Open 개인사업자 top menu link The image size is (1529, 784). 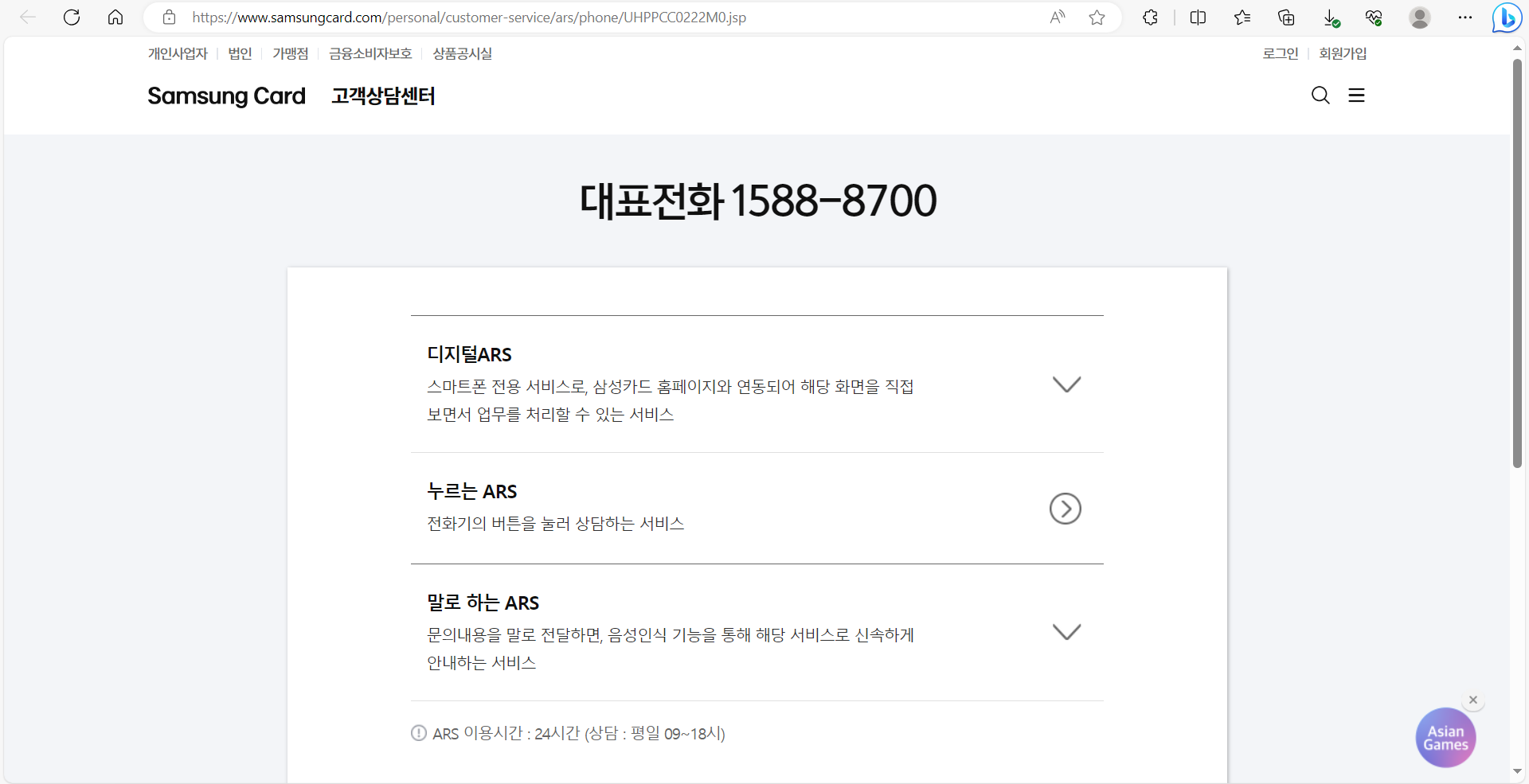click(x=178, y=53)
